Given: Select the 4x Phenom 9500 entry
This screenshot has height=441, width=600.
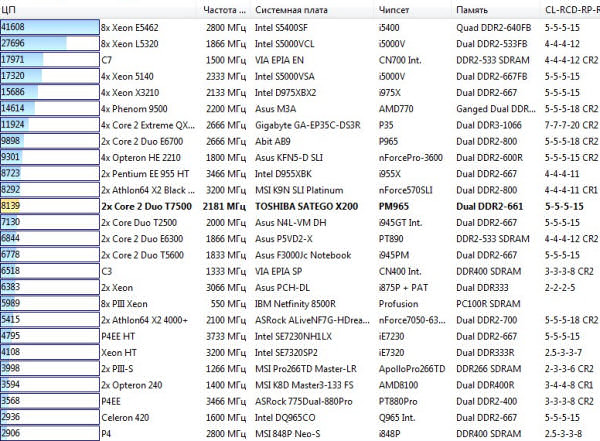Looking at the screenshot, I should tap(134, 109).
